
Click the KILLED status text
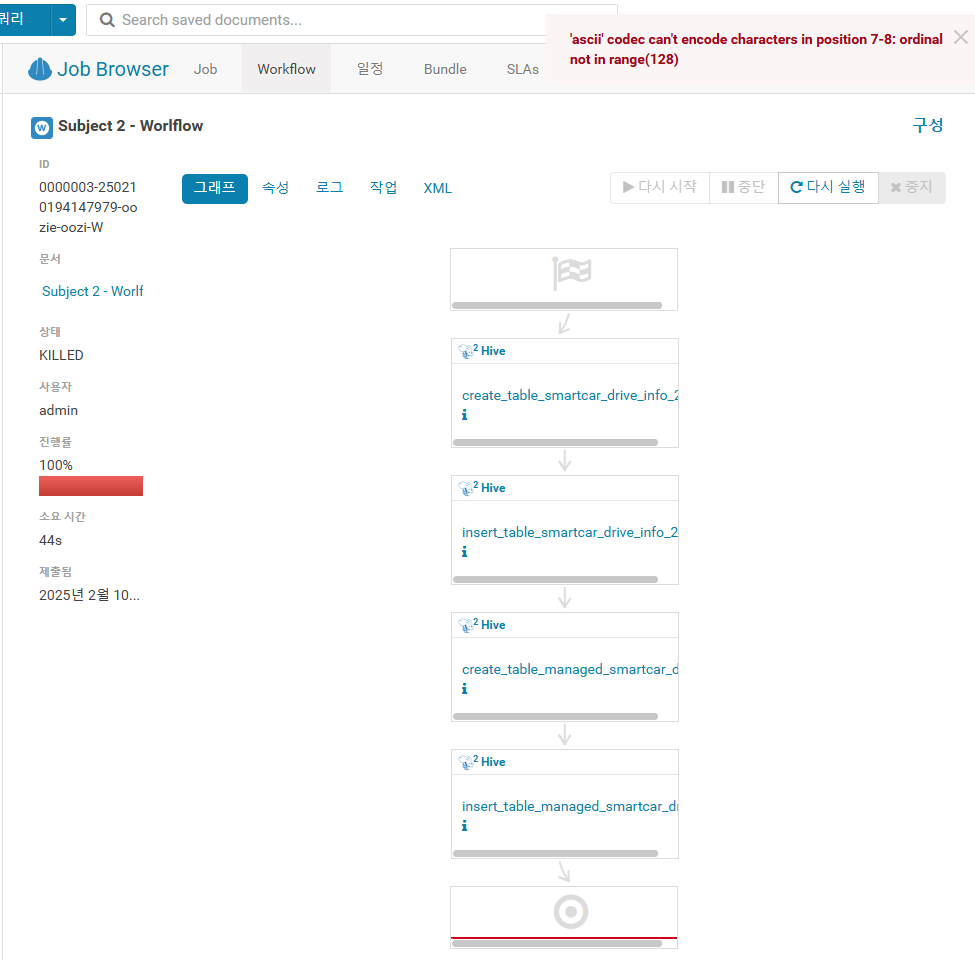[x=61, y=355]
